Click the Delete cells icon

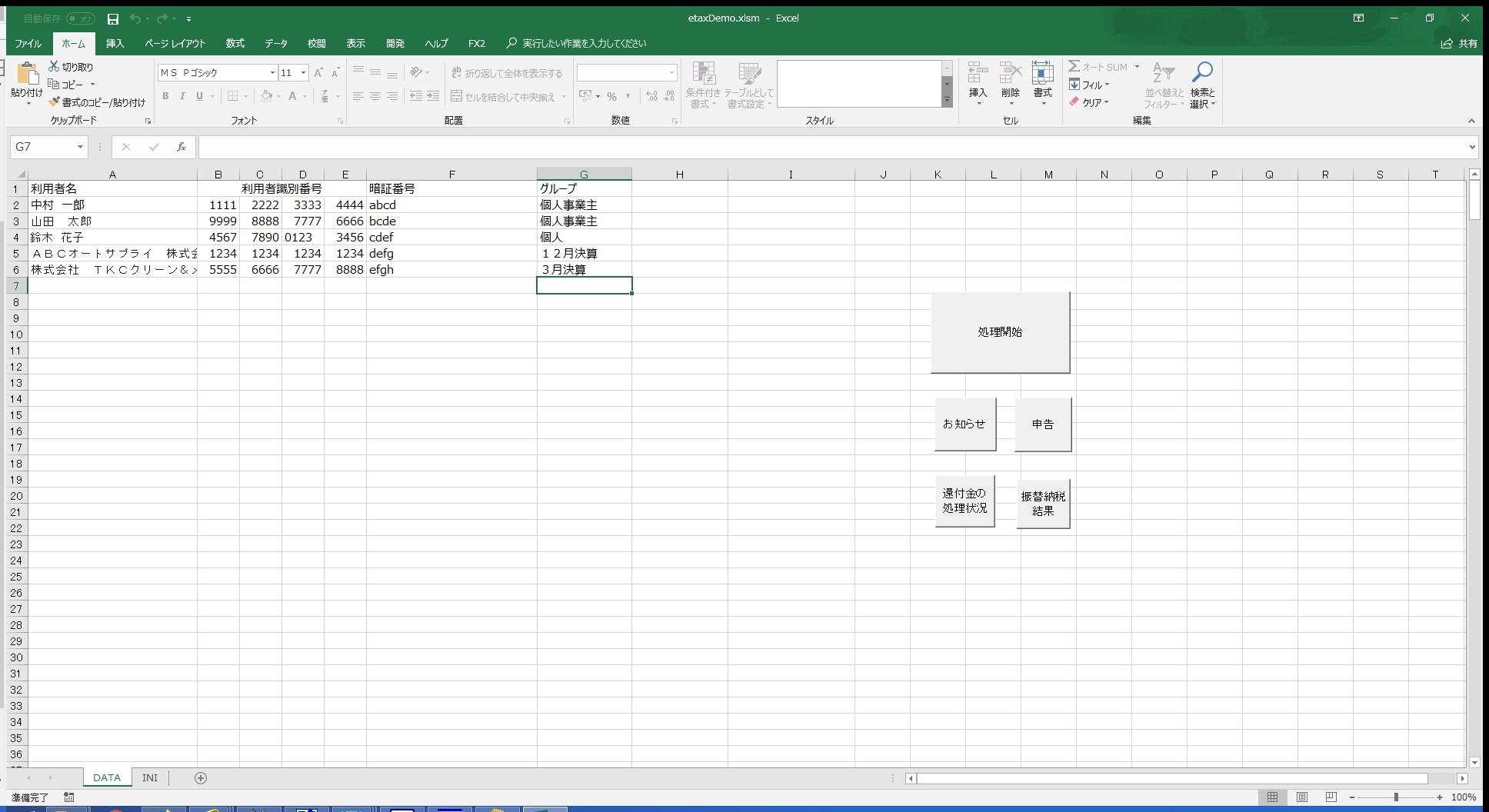1010,74
